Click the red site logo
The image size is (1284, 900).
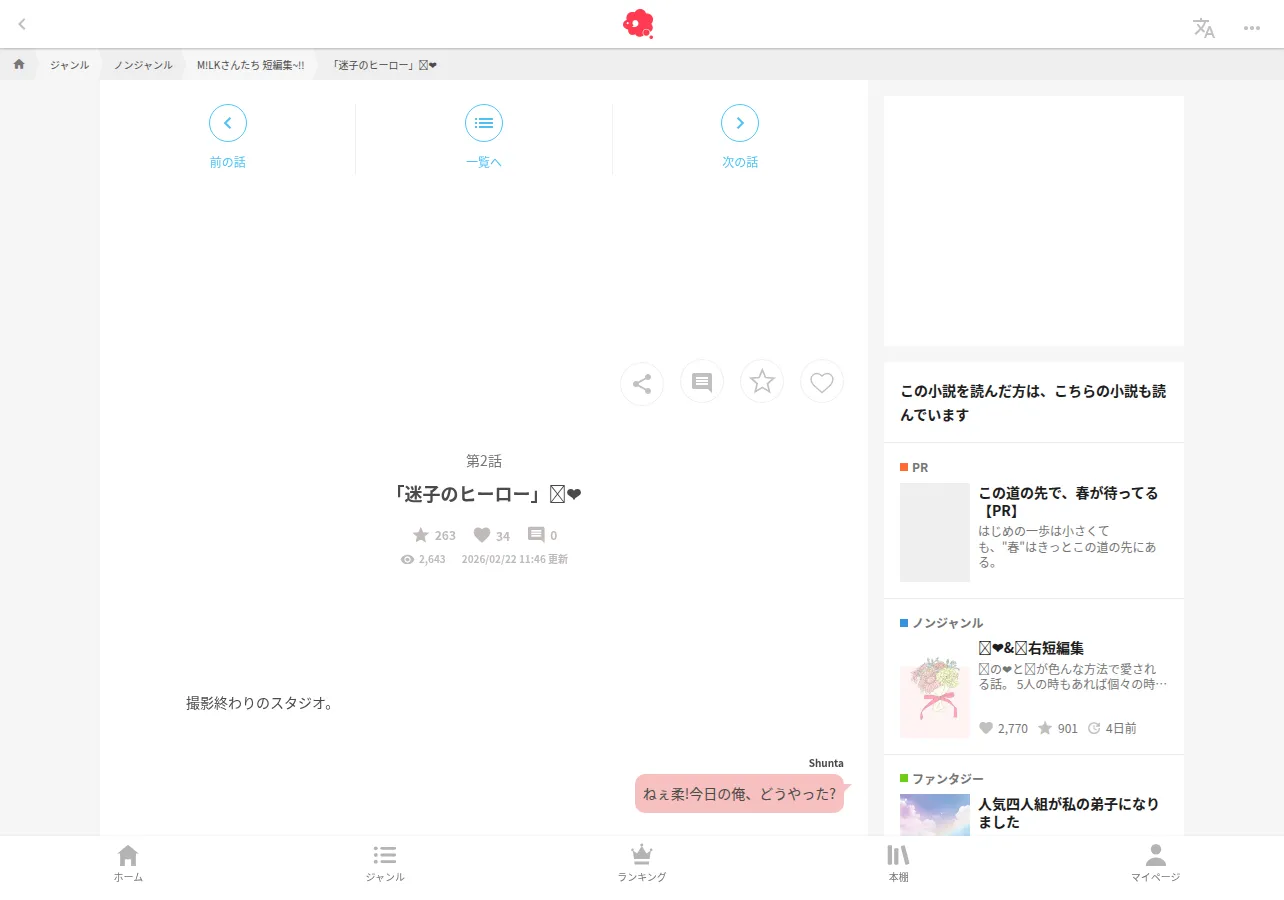638,24
